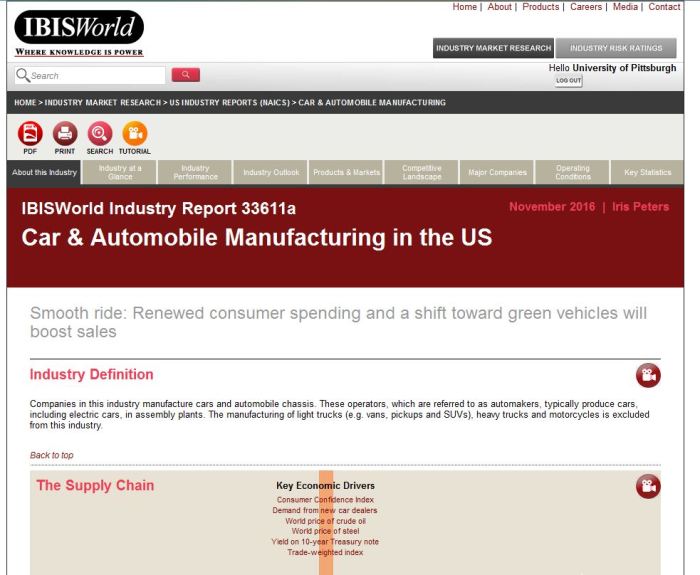The image size is (700, 575).
Task: Switch to Products & Markets tab
Action: point(346,172)
